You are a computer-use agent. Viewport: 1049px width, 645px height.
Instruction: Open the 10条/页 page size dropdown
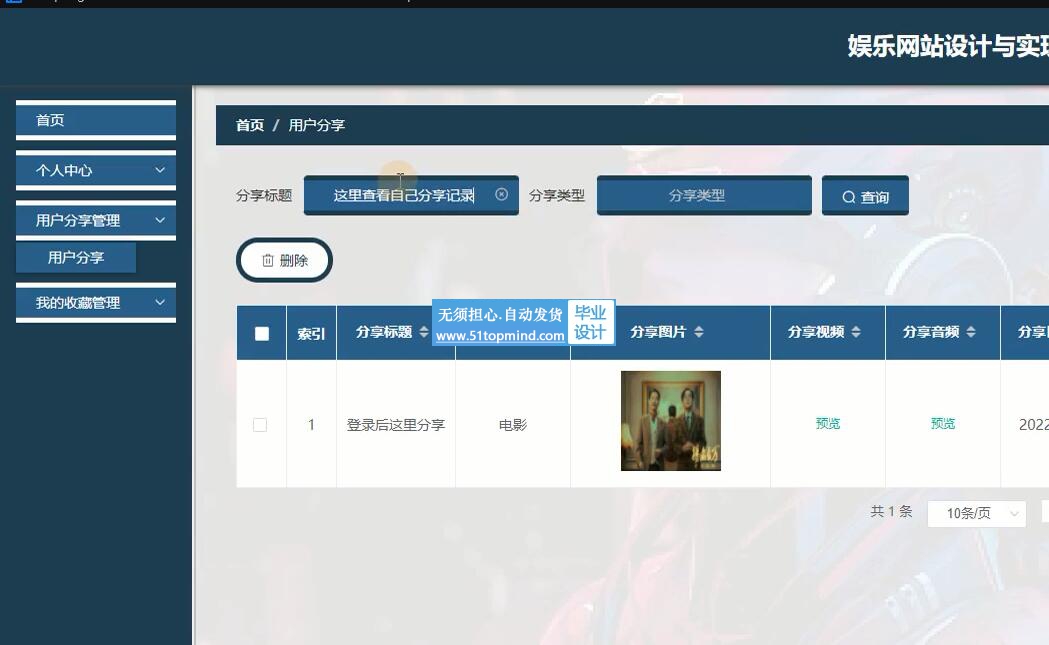pos(976,513)
